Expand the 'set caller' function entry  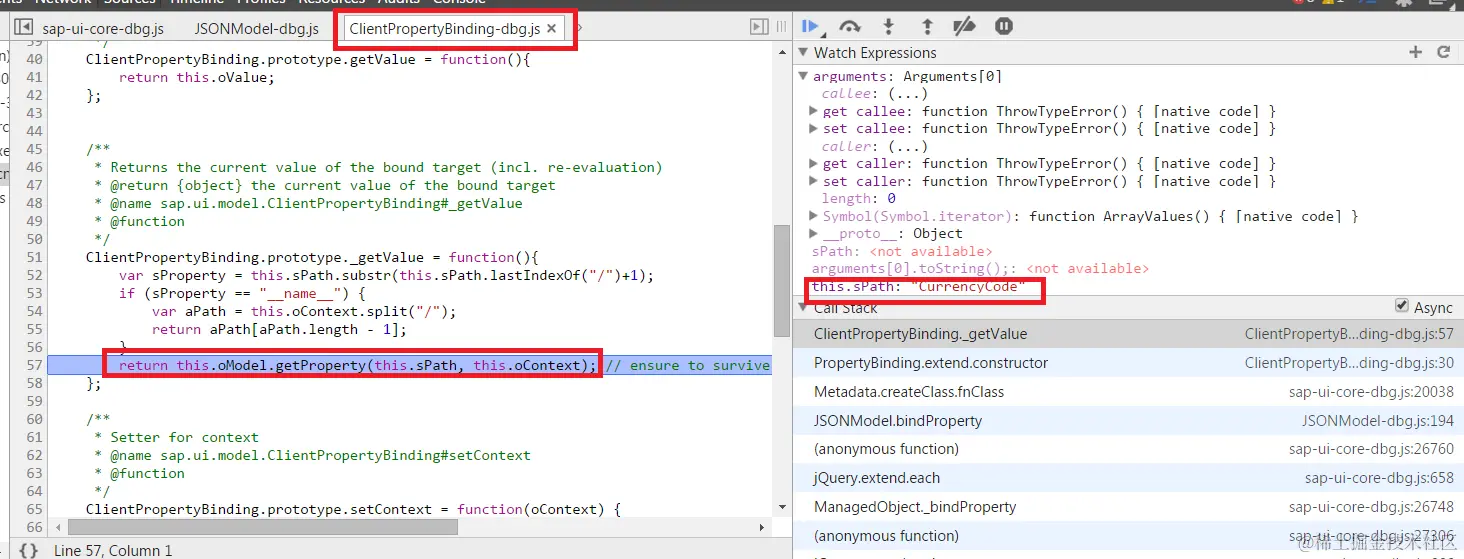point(814,181)
